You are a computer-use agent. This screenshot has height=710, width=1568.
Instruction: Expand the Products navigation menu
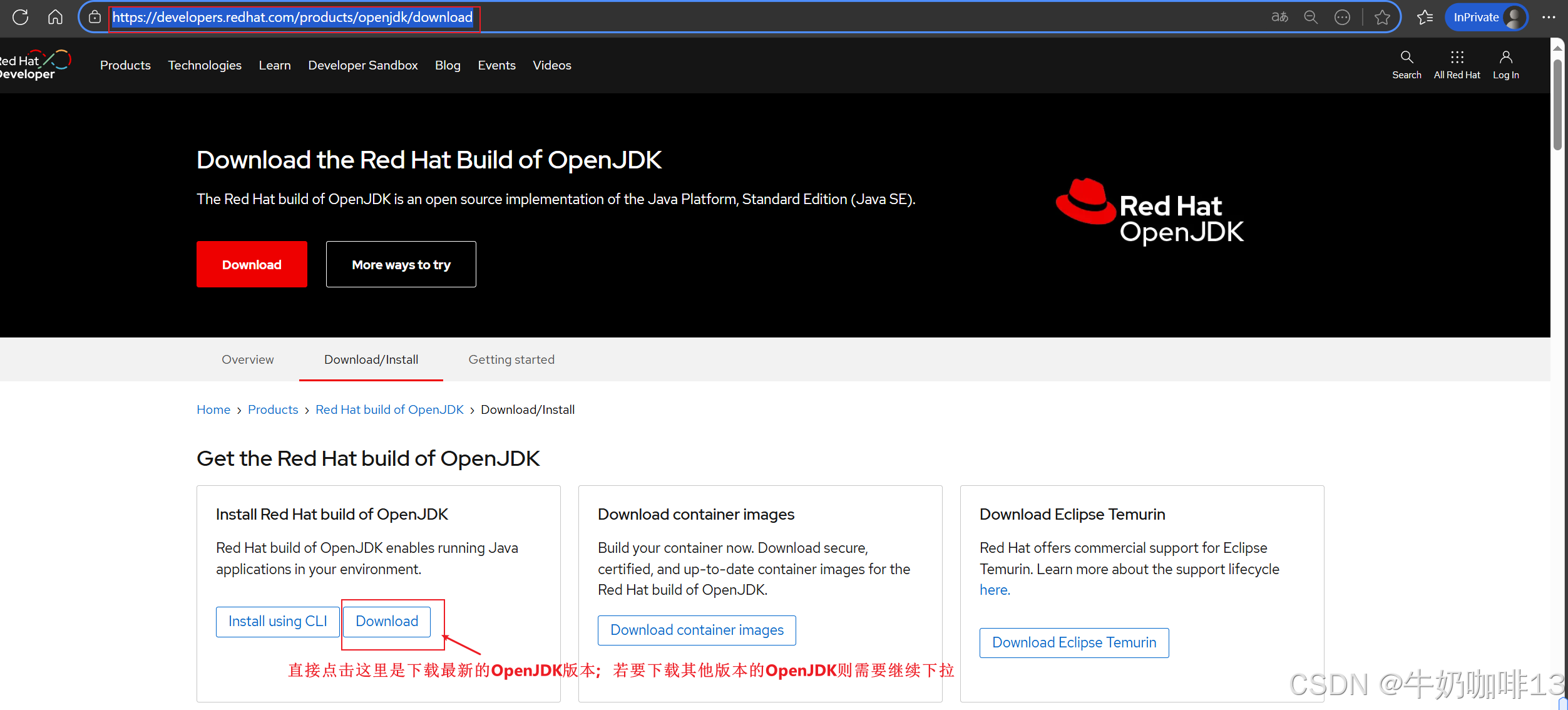tap(125, 65)
